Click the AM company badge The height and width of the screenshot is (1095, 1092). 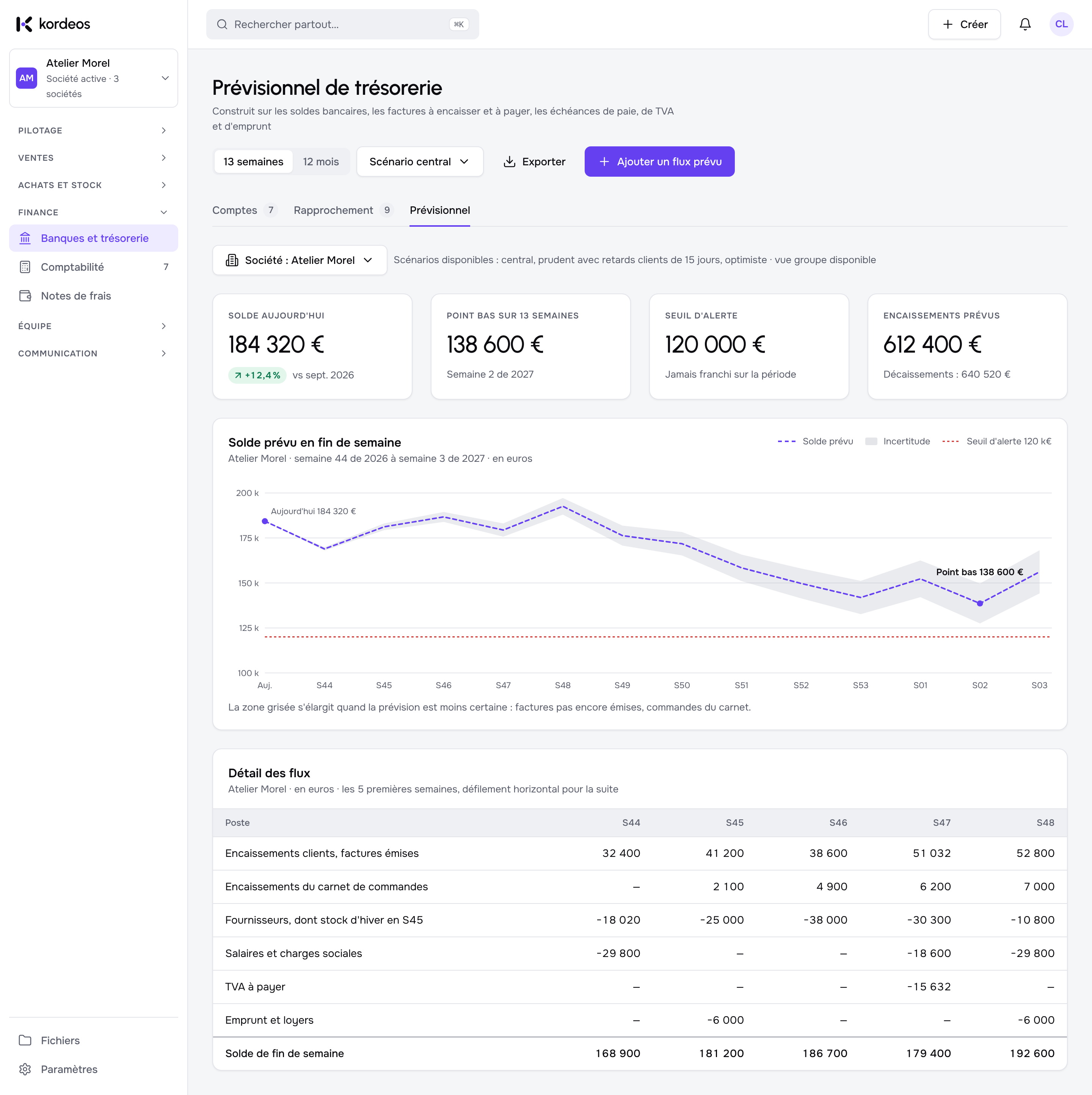point(27,78)
